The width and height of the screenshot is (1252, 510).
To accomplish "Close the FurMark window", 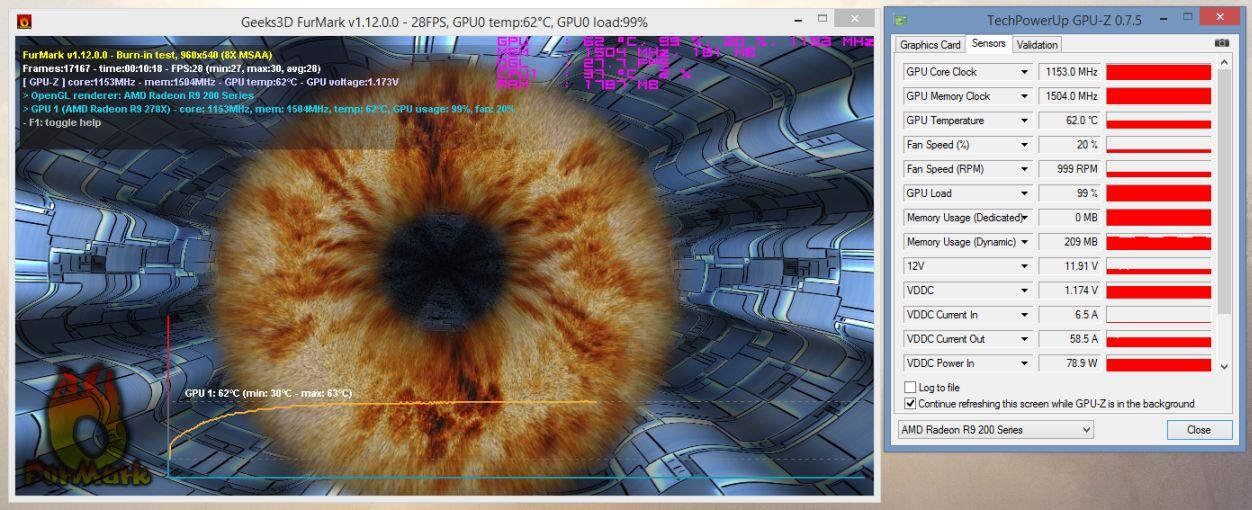I will coord(854,20).
